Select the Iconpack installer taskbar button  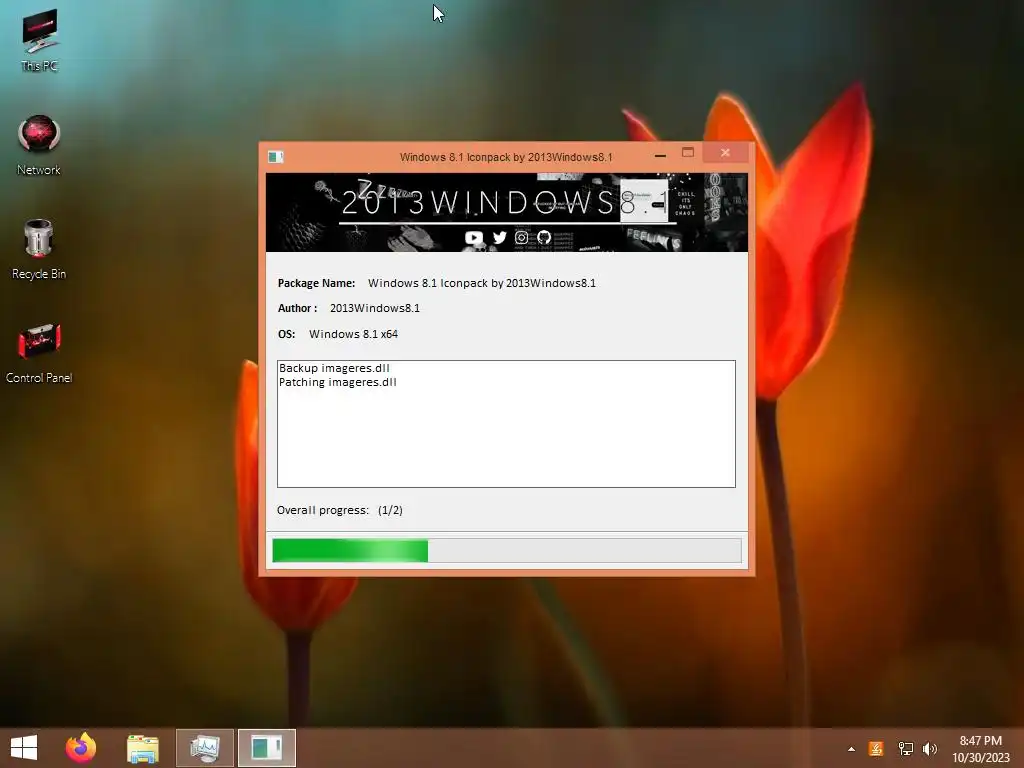pos(266,748)
